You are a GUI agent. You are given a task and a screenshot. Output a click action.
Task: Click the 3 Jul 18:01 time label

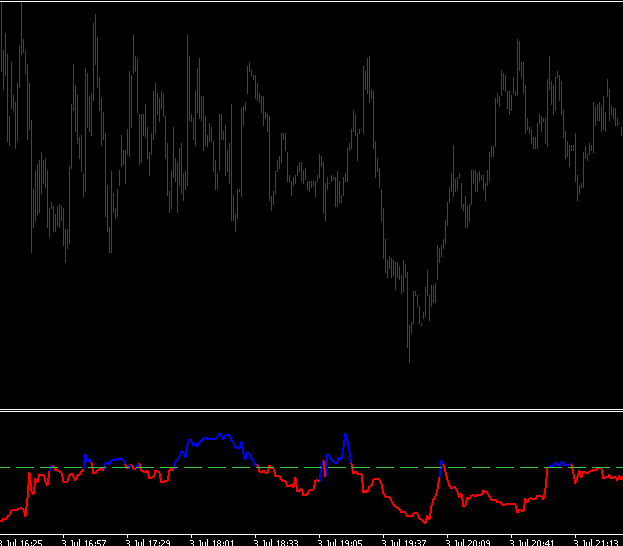[212, 543]
